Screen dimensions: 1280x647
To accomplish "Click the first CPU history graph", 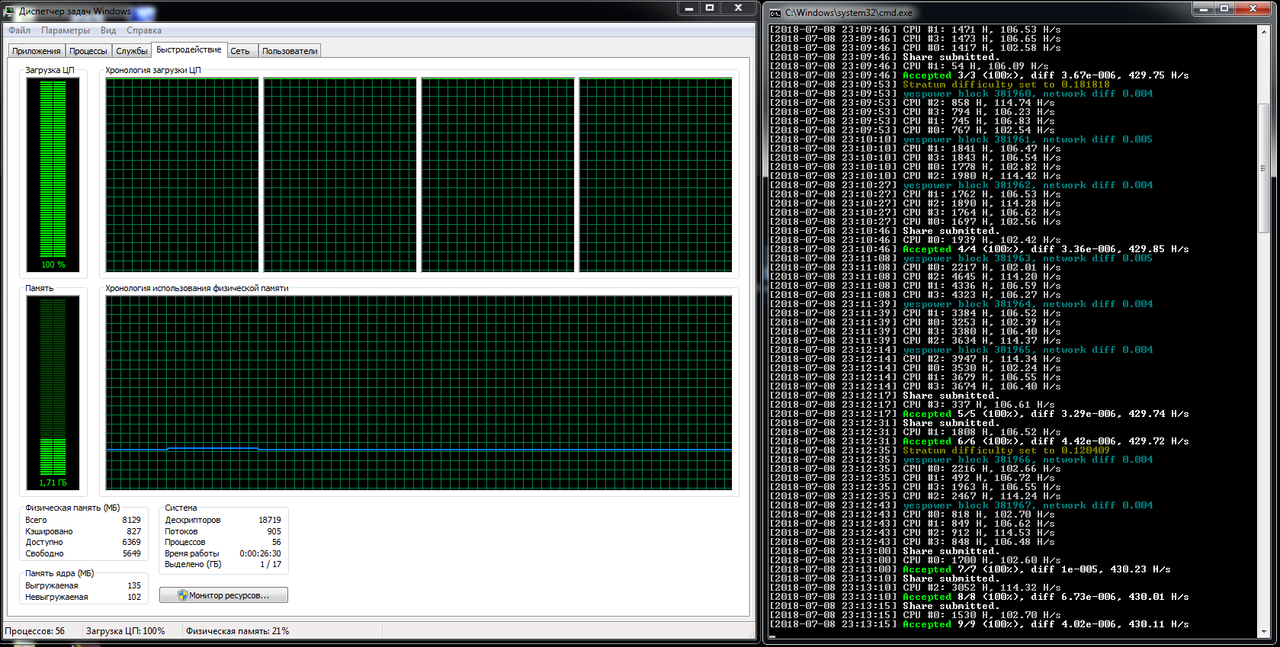I will (x=182, y=174).
